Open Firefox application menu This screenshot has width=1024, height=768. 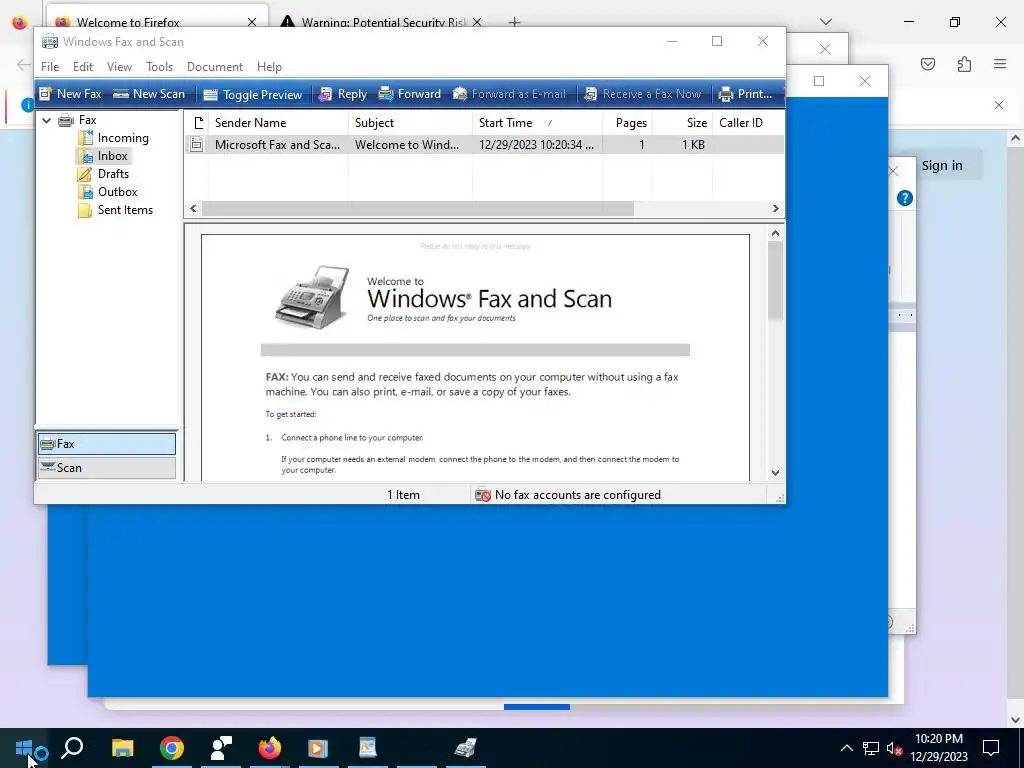point(1000,64)
